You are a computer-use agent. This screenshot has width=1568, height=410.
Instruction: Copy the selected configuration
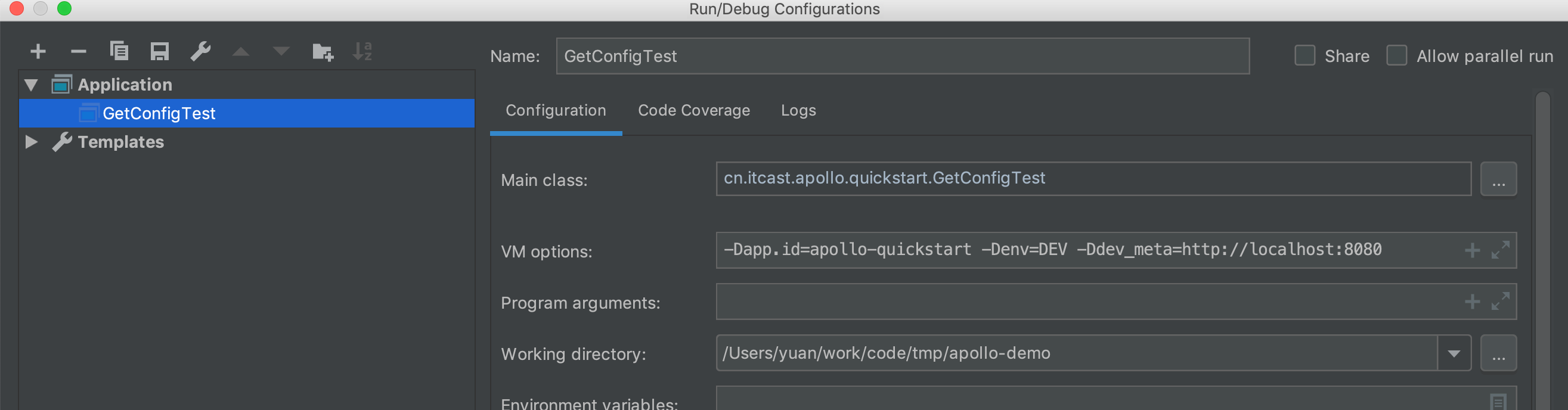click(x=119, y=52)
